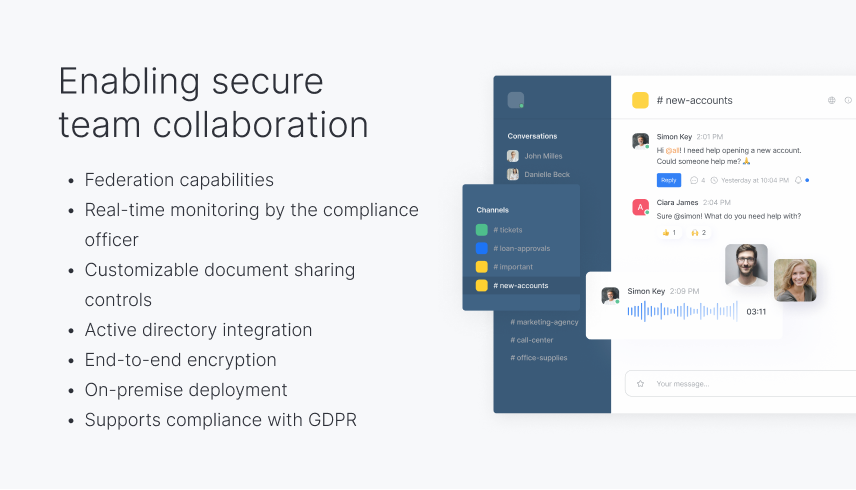Click Danielle Beck's avatar in Conversations
The width and height of the screenshot is (856, 490).
pyautogui.click(x=513, y=175)
